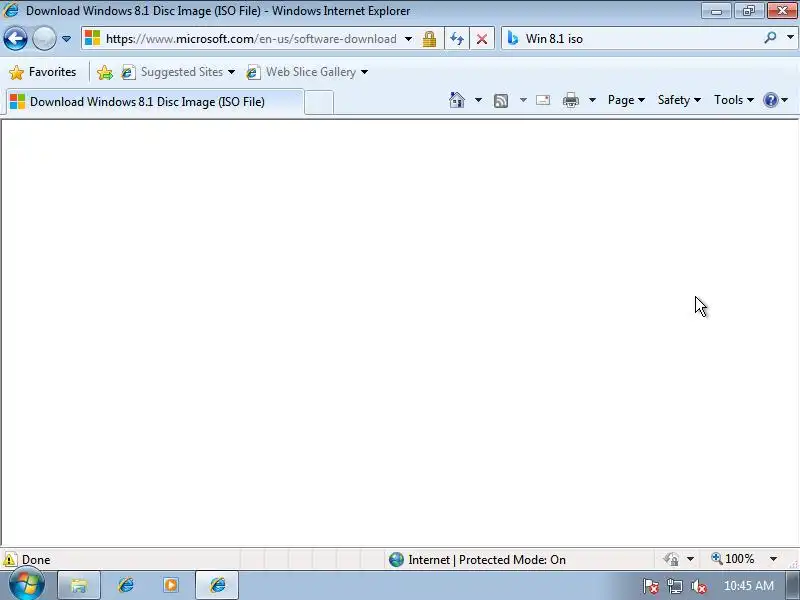Open the Favorites center
The width and height of the screenshot is (800, 600).
point(42,72)
